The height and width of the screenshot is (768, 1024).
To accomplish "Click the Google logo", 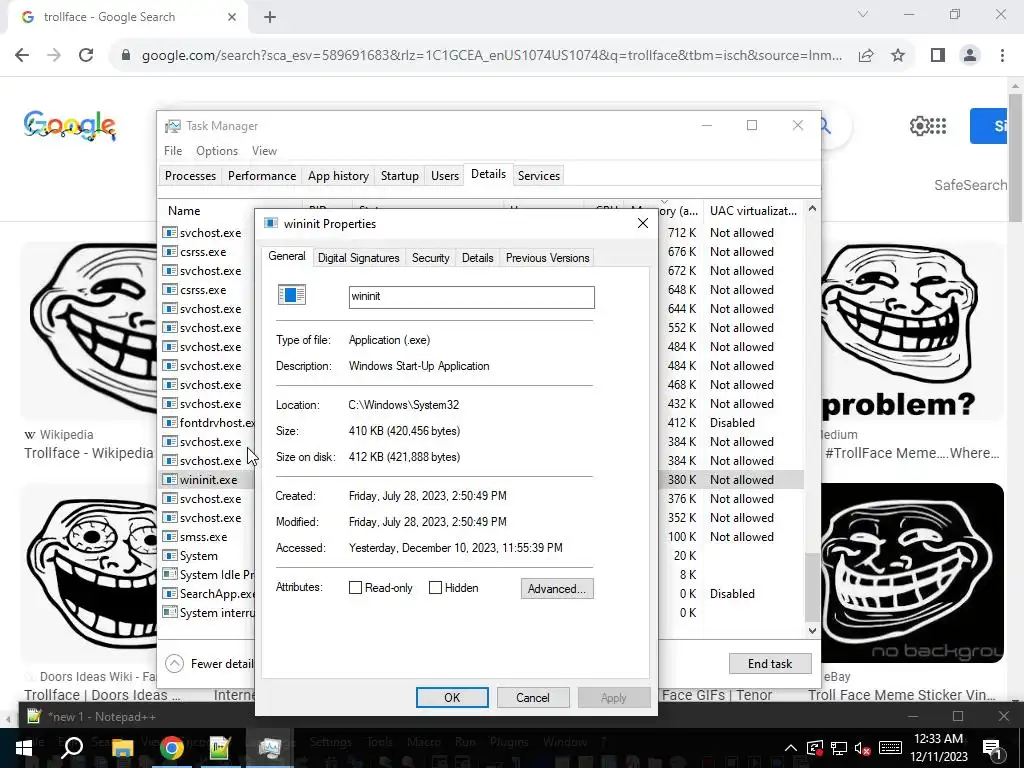I will pyautogui.click(x=70, y=125).
